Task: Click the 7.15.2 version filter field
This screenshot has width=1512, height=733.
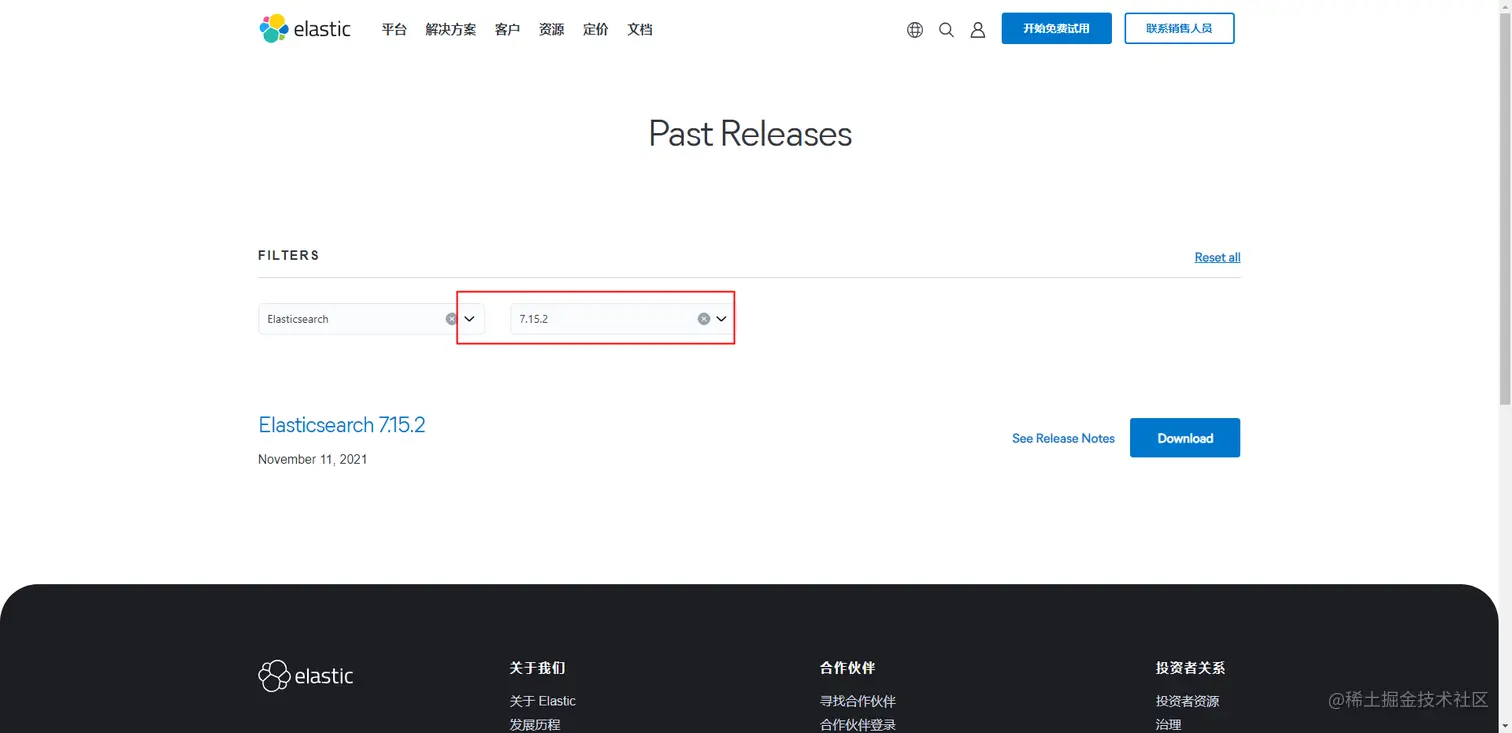Action: [x=623, y=319]
